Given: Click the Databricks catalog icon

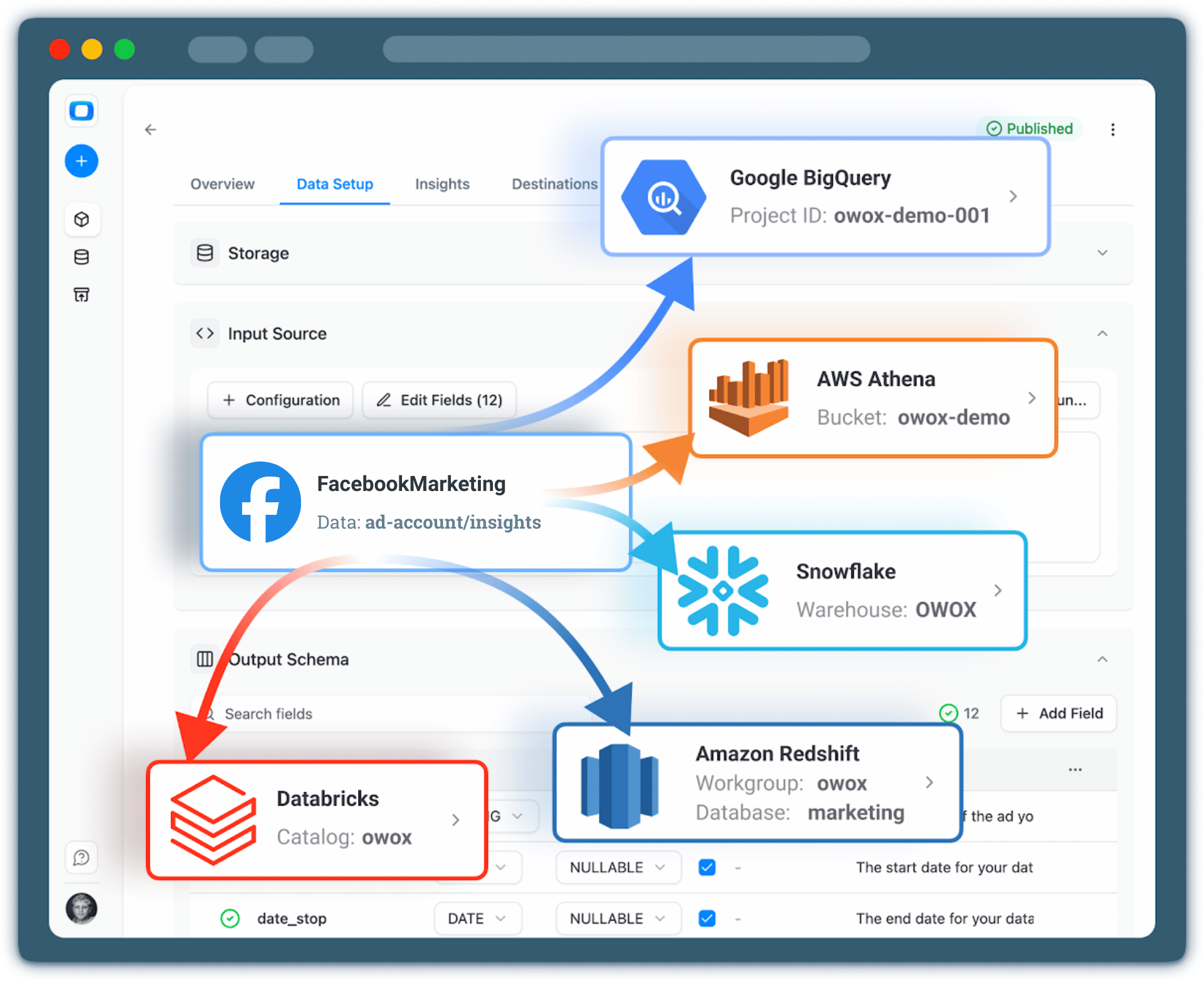Looking at the screenshot, I should [x=212, y=818].
